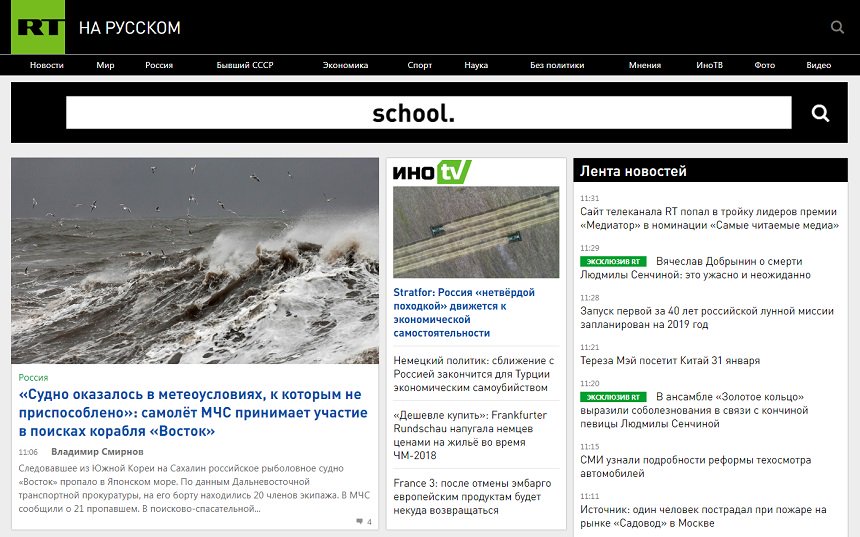The height and width of the screenshot is (537, 860).
Task: Select Бывший СССР in navigation
Action: tap(245, 65)
